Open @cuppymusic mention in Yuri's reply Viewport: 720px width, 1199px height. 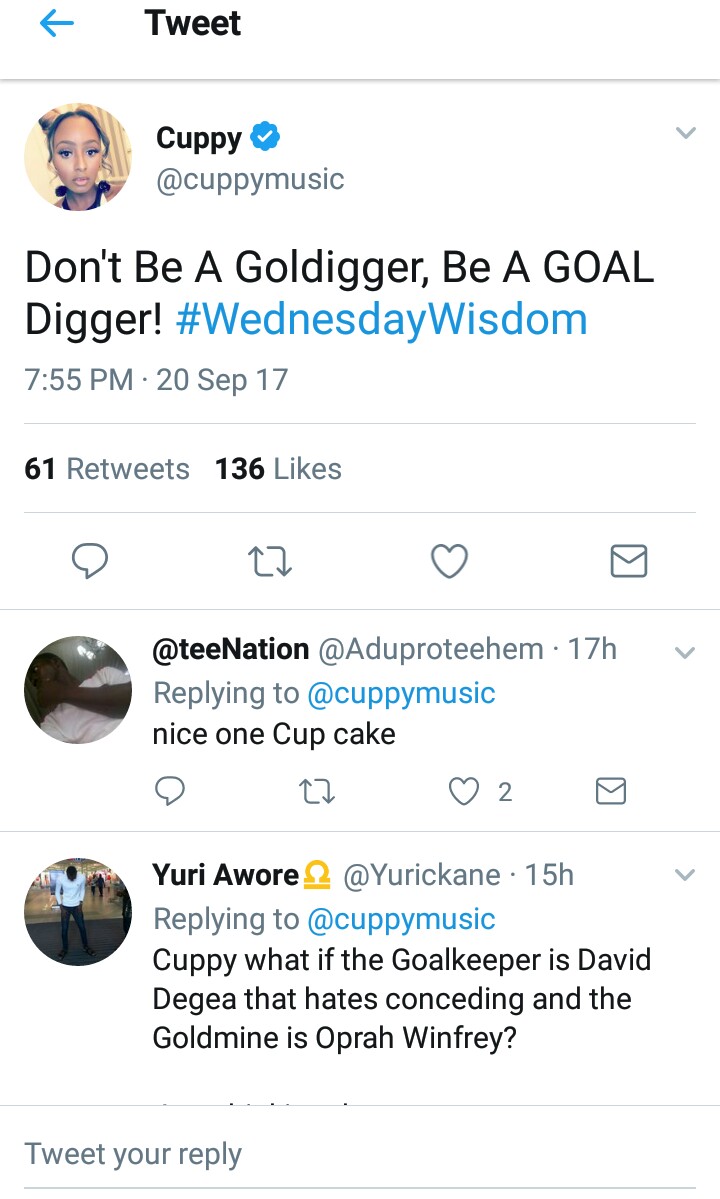click(x=401, y=919)
